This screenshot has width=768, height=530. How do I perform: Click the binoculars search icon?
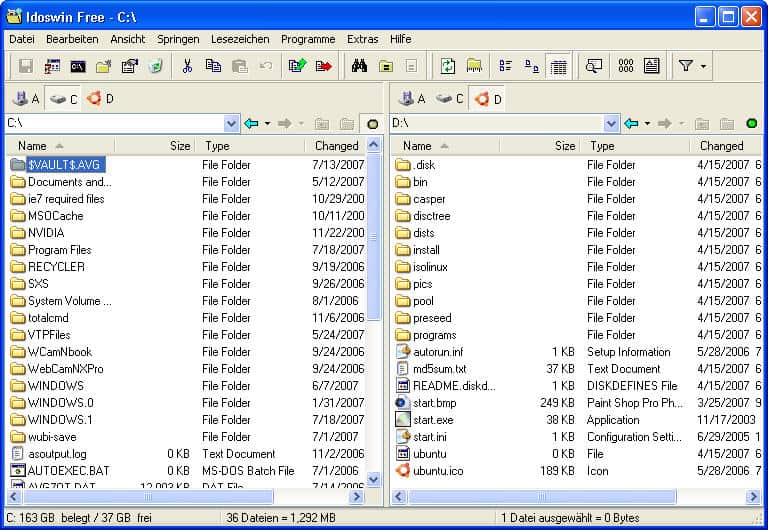(358, 66)
